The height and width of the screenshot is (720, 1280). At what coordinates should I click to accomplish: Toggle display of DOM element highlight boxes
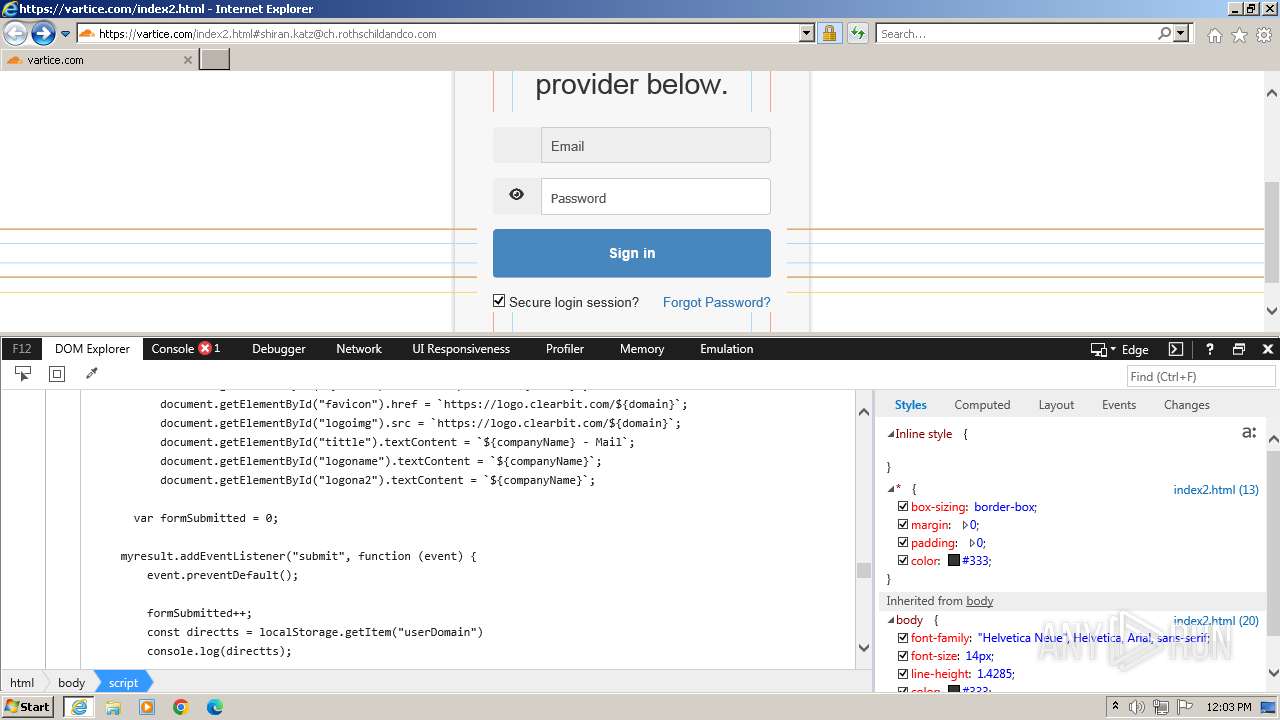pyautogui.click(x=57, y=374)
